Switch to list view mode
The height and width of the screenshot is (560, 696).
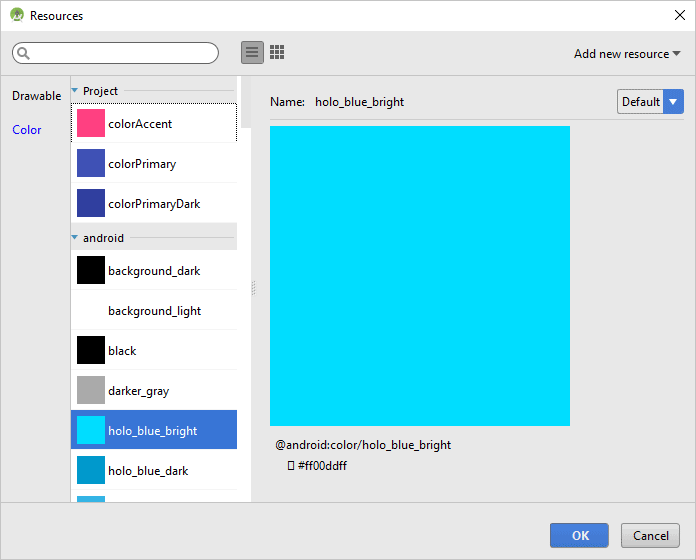(x=253, y=53)
